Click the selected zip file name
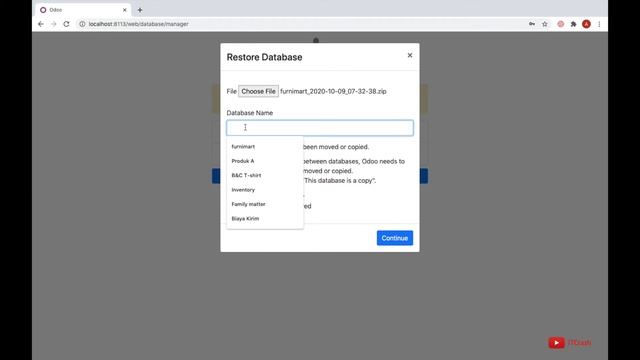The width and height of the screenshot is (640, 360). [x=333, y=91]
